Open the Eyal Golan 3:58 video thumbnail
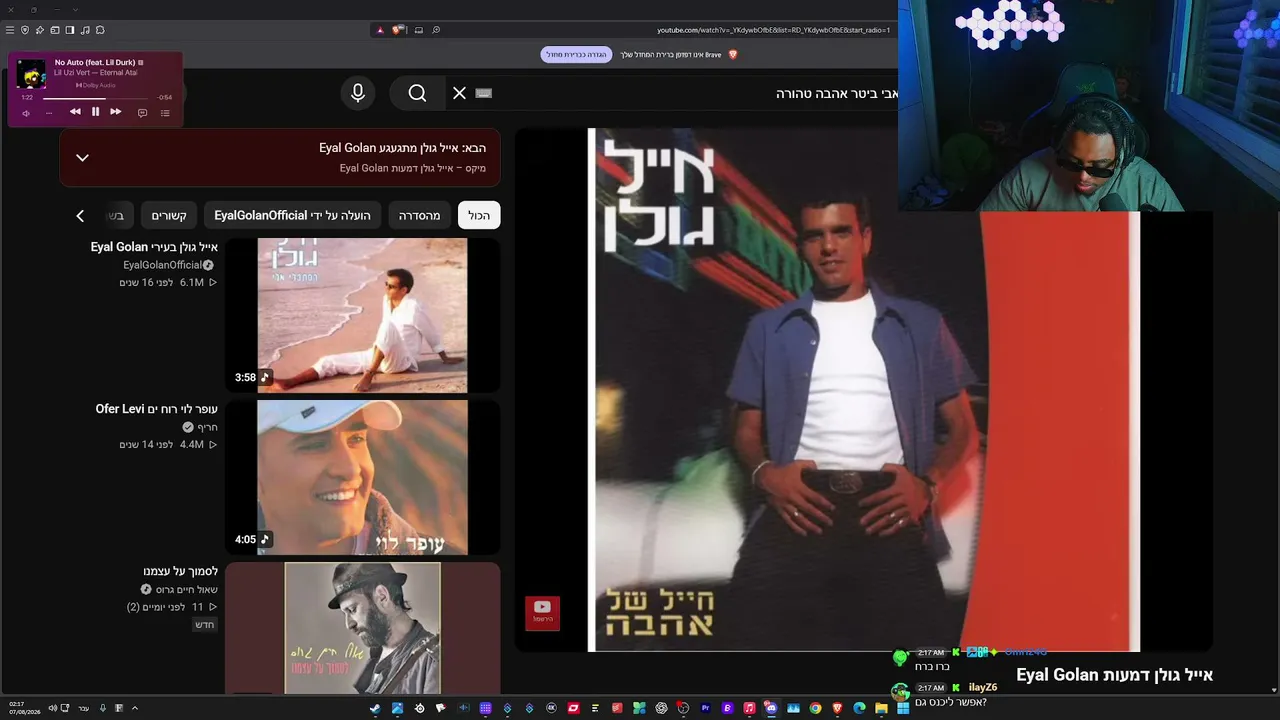The width and height of the screenshot is (1280, 720). 362,315
